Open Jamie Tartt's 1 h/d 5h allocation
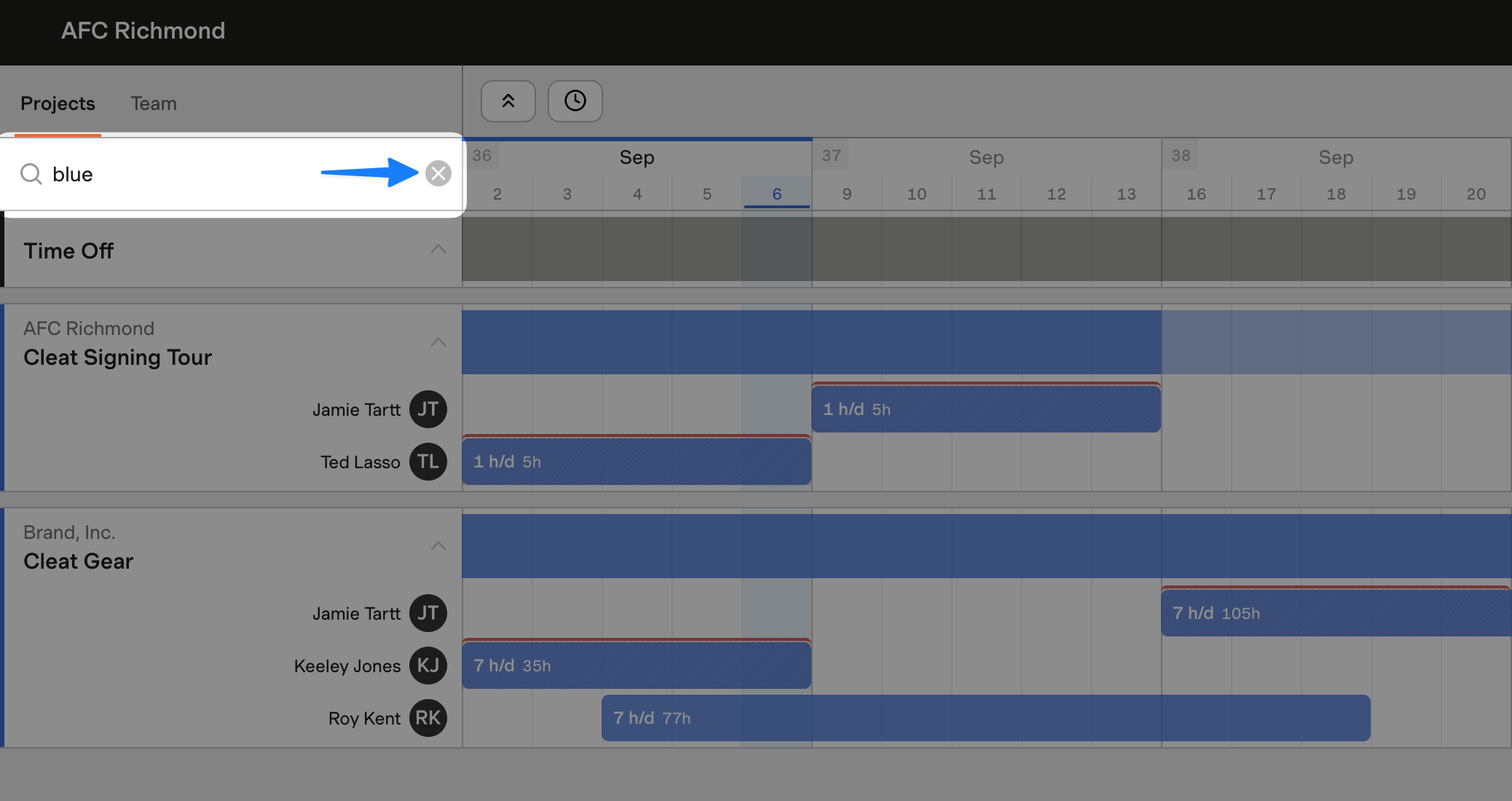Viewport: 1512px width, 801px height. (986, 409)
